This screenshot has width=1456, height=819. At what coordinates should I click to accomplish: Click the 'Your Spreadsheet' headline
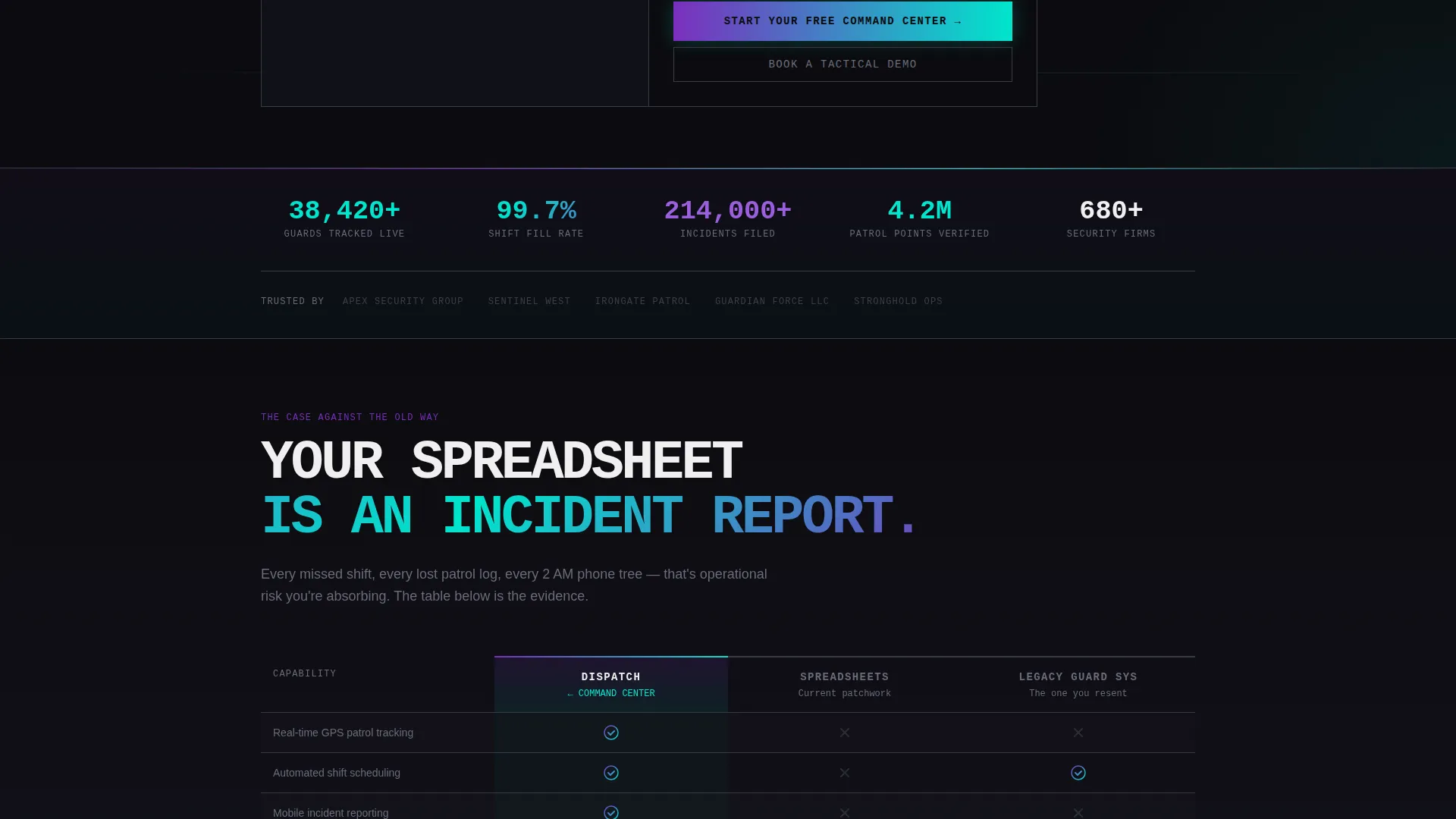pyautogui.click(x=501, y=461)
